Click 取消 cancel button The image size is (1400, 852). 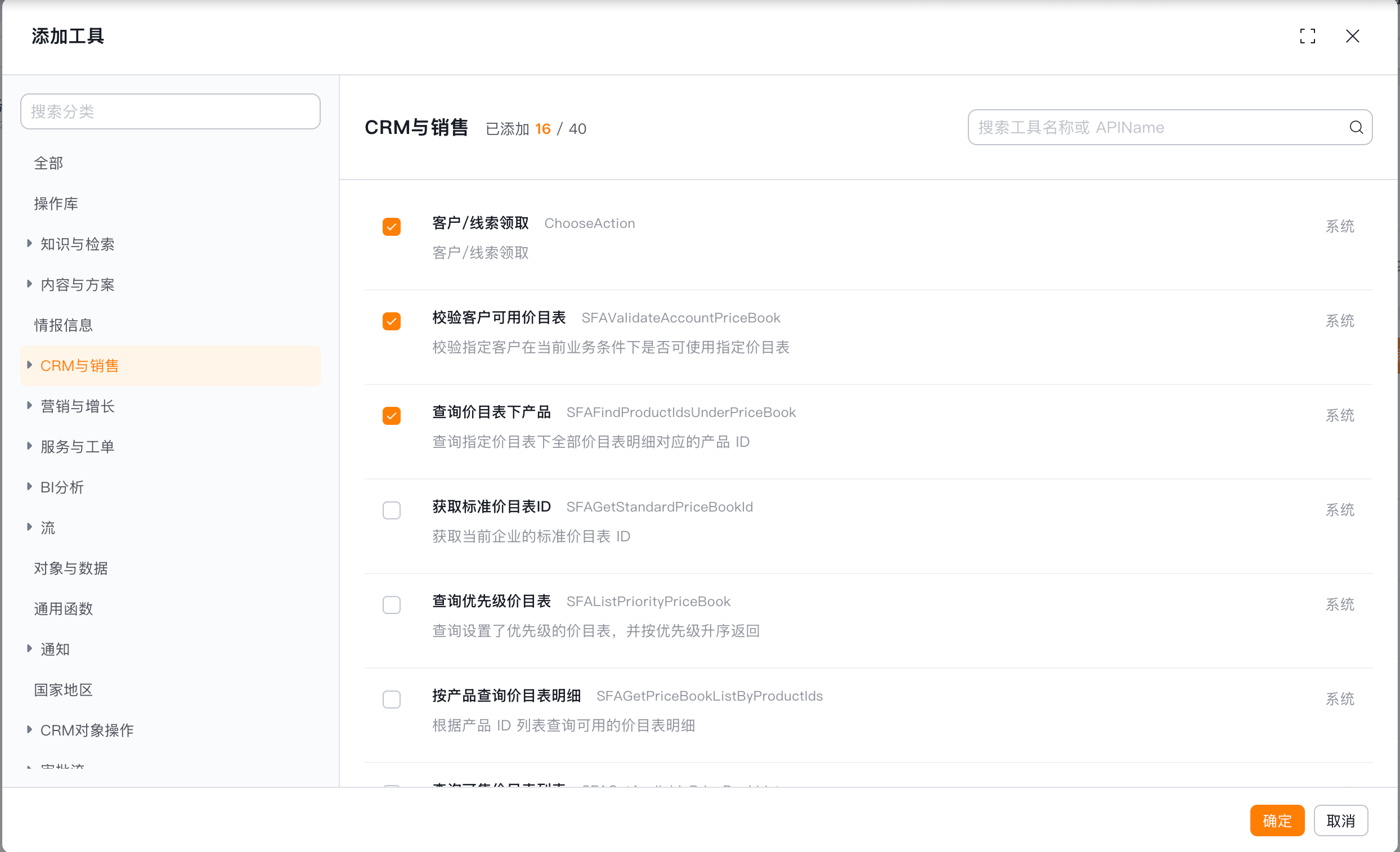[1340, 820]
